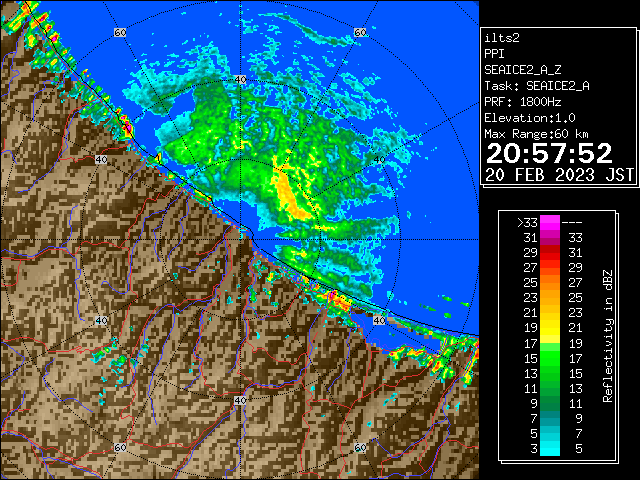Viewport: 640px width, 480px height.
Task: Click the "Elevation:1.0" value
Action: tap(529, 118)
